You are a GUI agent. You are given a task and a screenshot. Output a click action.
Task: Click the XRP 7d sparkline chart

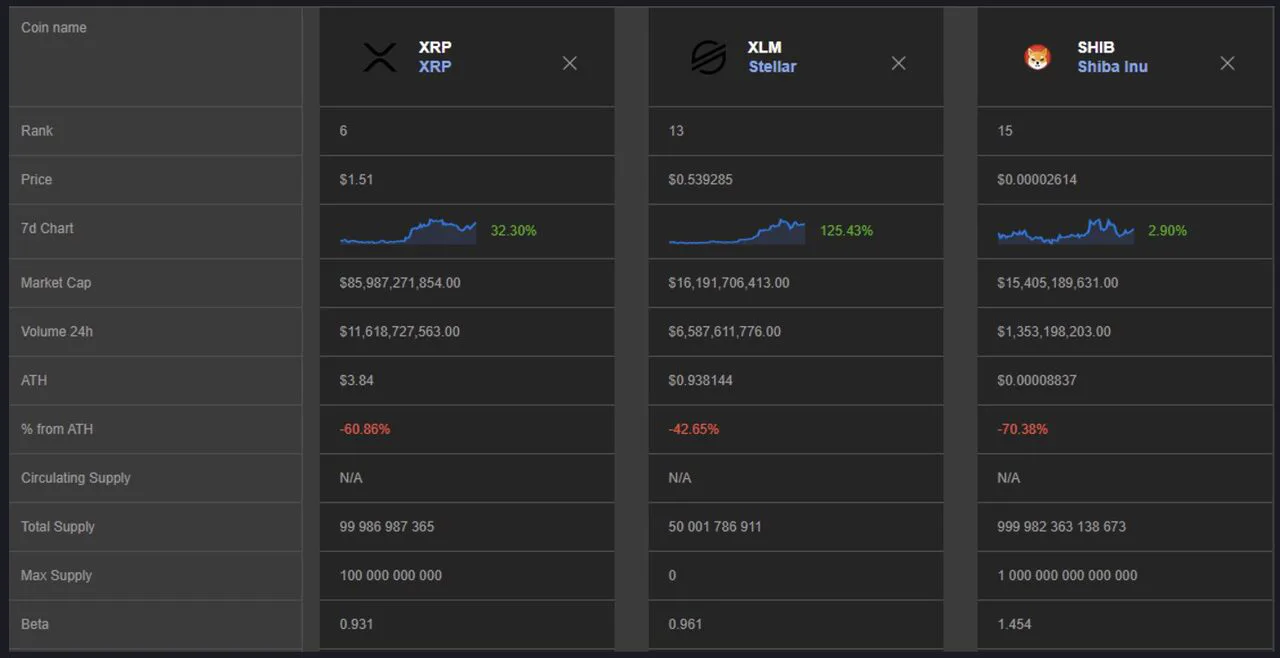[408, 231]
